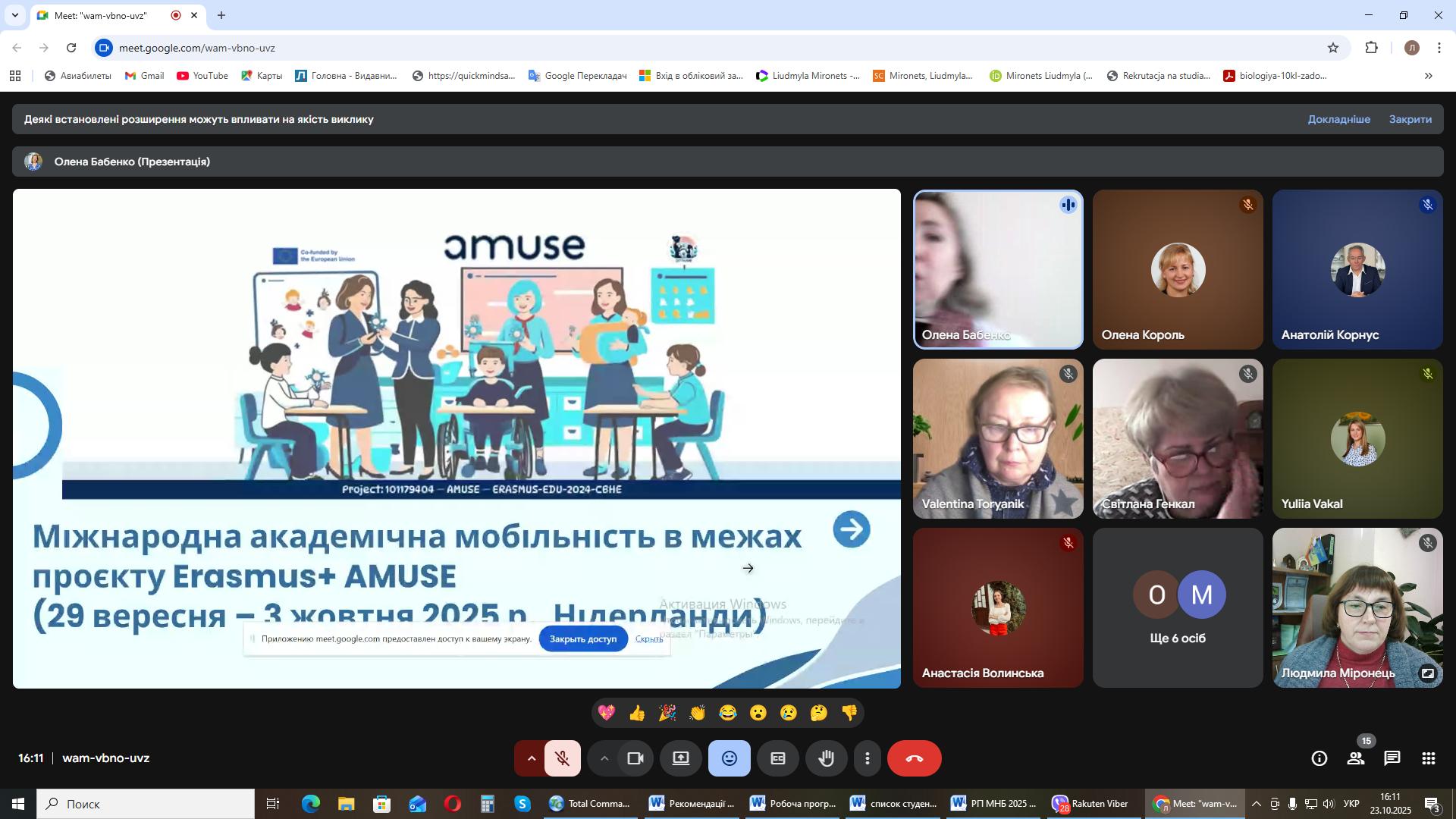This screenshot has width=1456, height=819.
Task: Hide the emoji reactions bar toggle
Action: [729, 758]
